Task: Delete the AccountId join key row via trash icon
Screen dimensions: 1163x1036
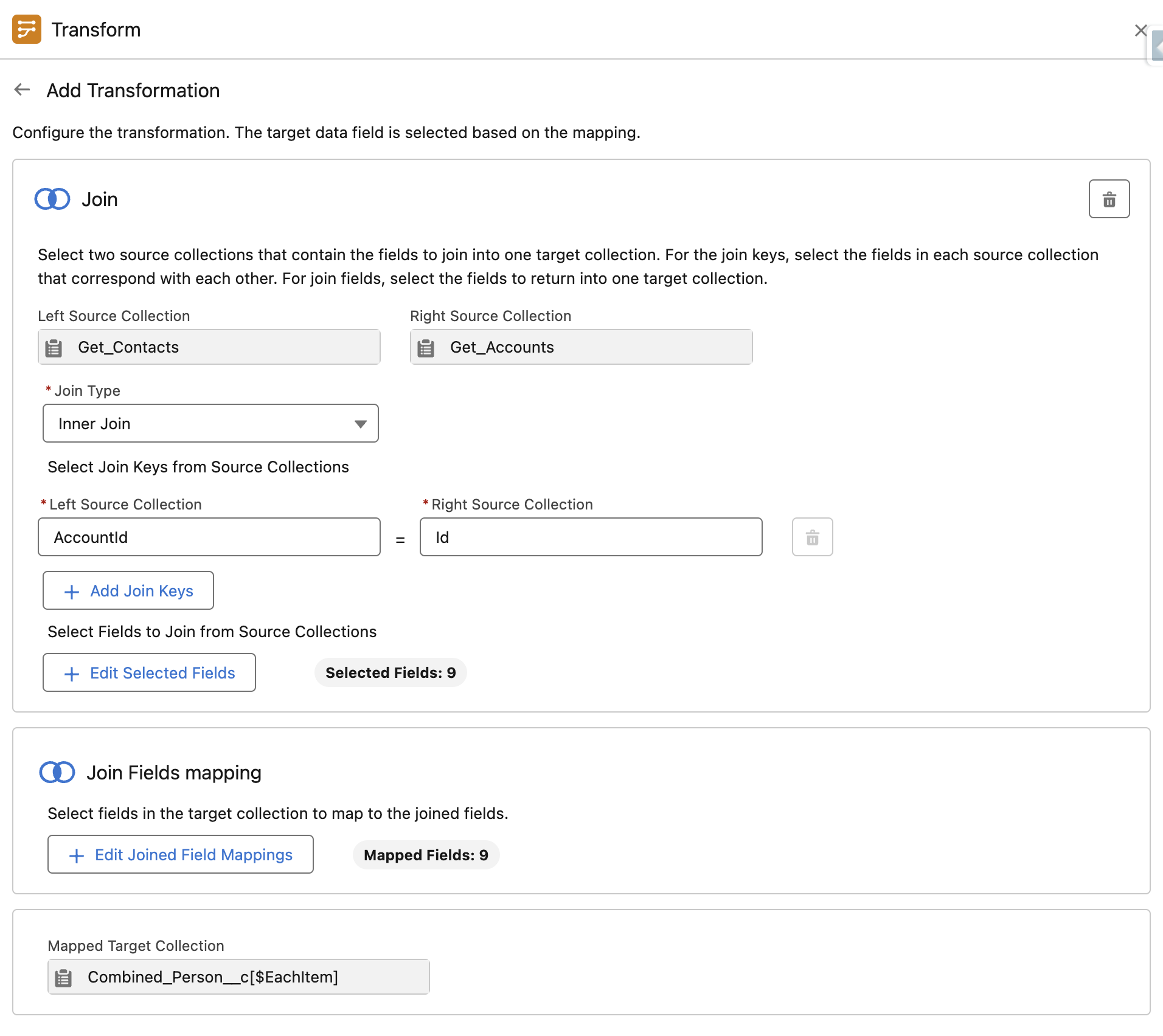Action: (812, 537)
